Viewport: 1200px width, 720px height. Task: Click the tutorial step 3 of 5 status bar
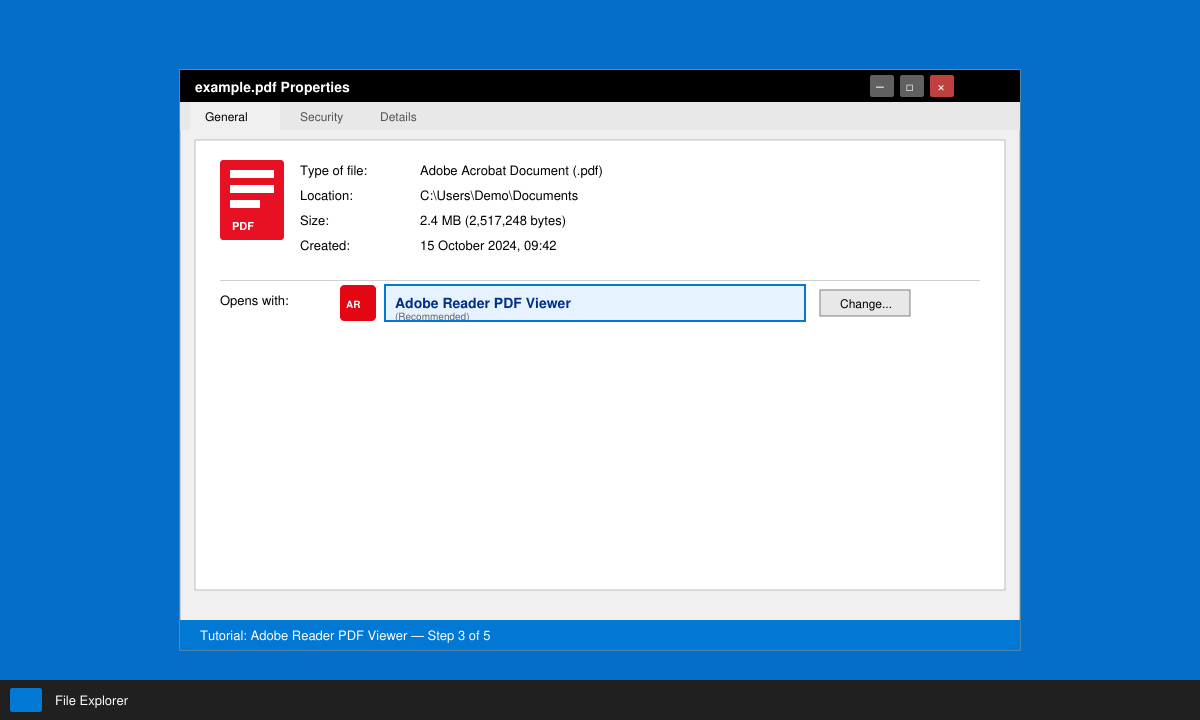[600, 635]
